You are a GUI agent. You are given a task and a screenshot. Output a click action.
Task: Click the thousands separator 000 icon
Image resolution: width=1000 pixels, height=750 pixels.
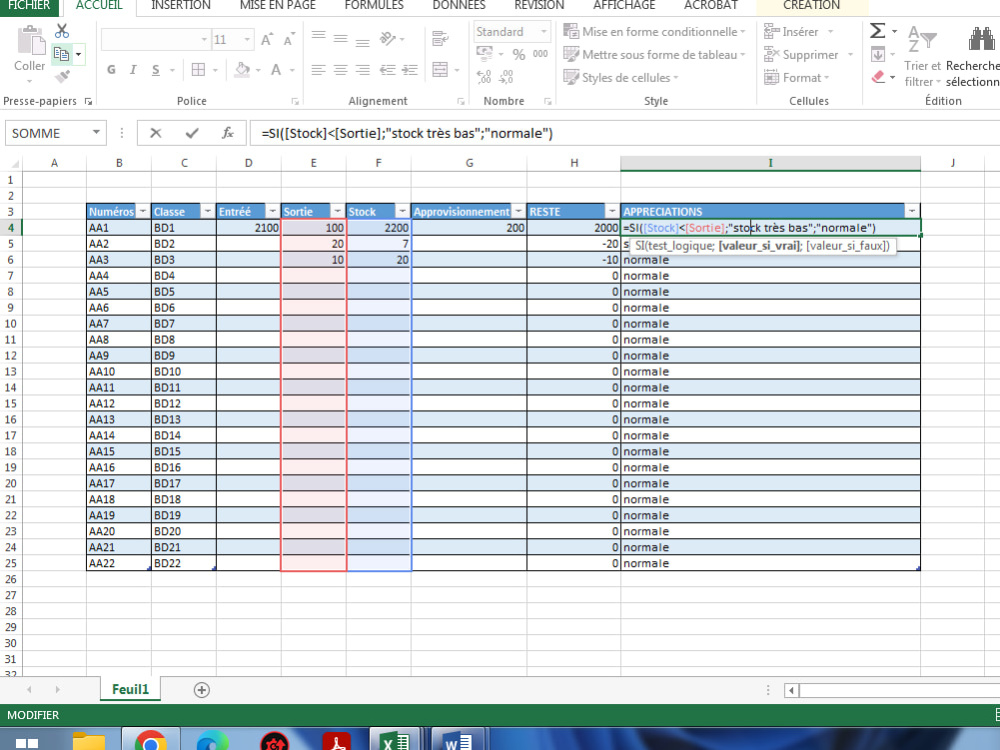coord(540,54)
